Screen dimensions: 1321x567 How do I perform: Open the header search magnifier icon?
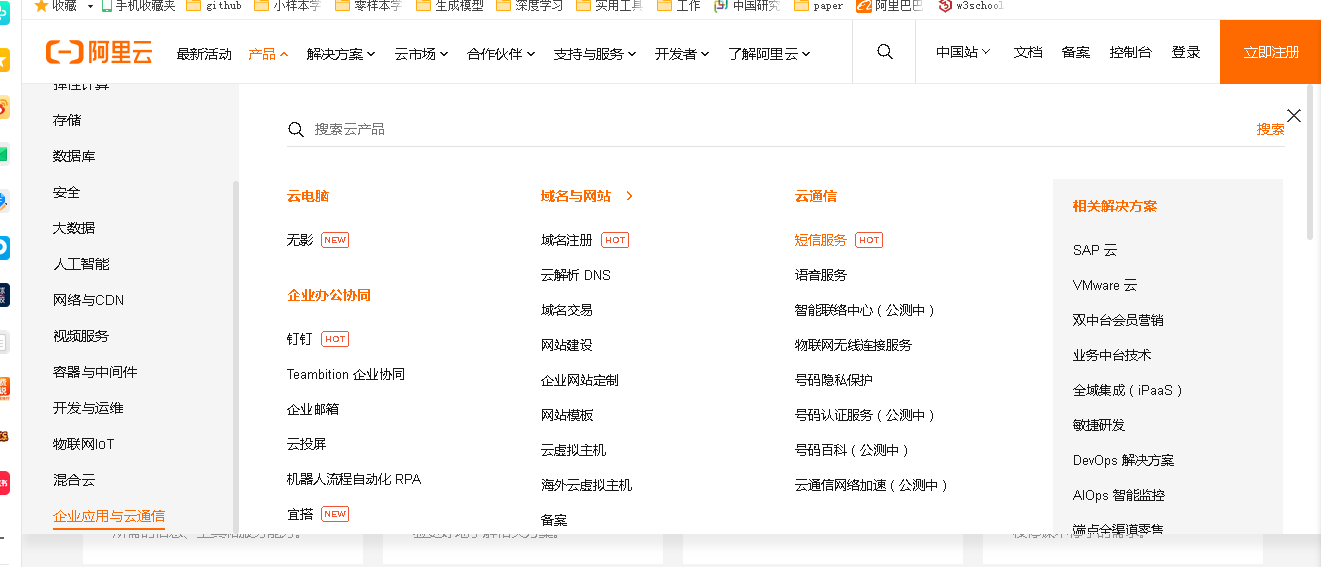click(x=884, y=52)
